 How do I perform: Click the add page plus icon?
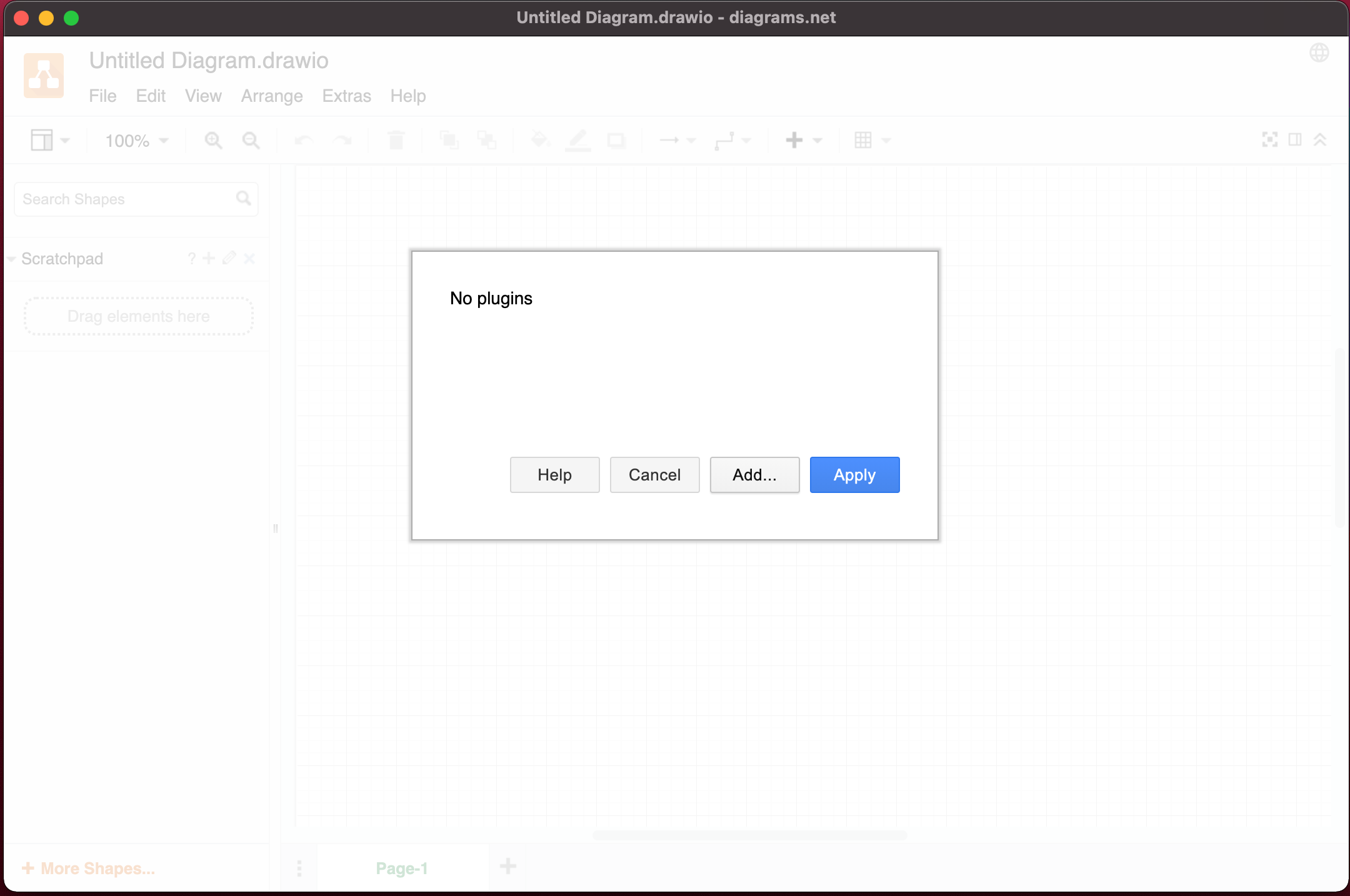click(x=508, y=866)
